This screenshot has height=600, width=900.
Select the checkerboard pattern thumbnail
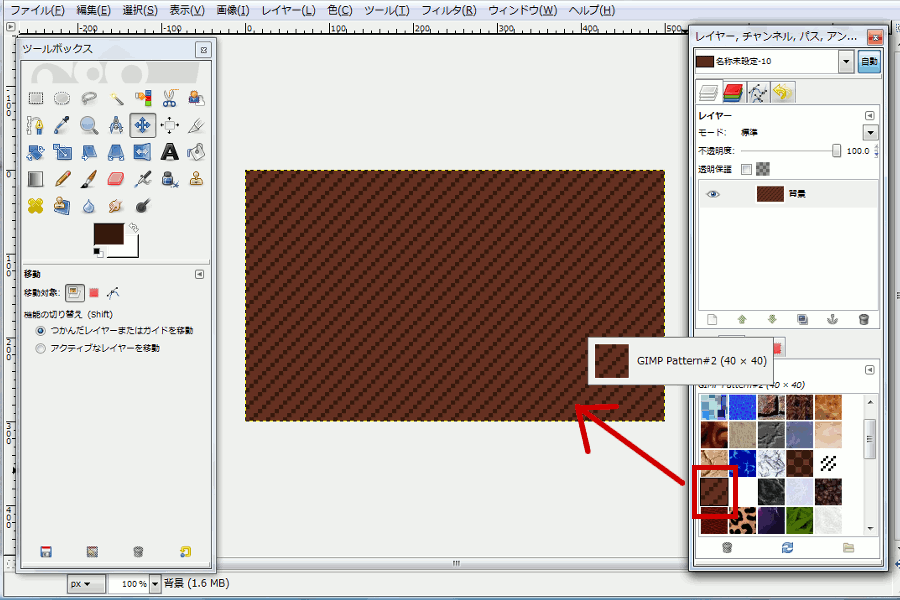[801, 464]
